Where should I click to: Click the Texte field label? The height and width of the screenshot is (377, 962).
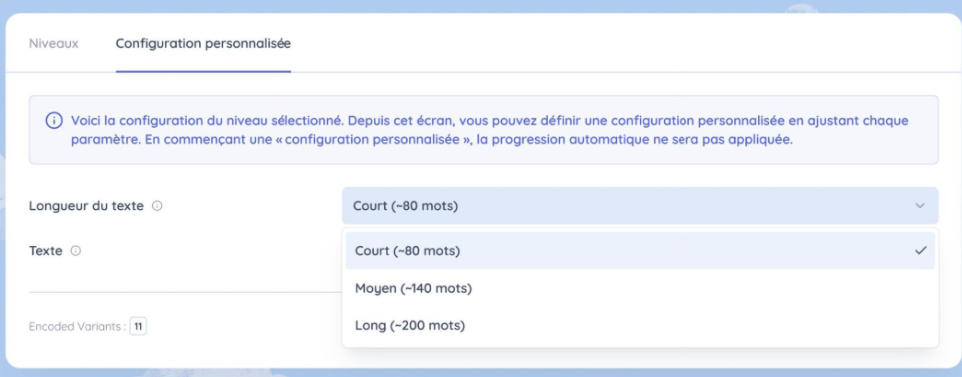[x=46, y=251]
